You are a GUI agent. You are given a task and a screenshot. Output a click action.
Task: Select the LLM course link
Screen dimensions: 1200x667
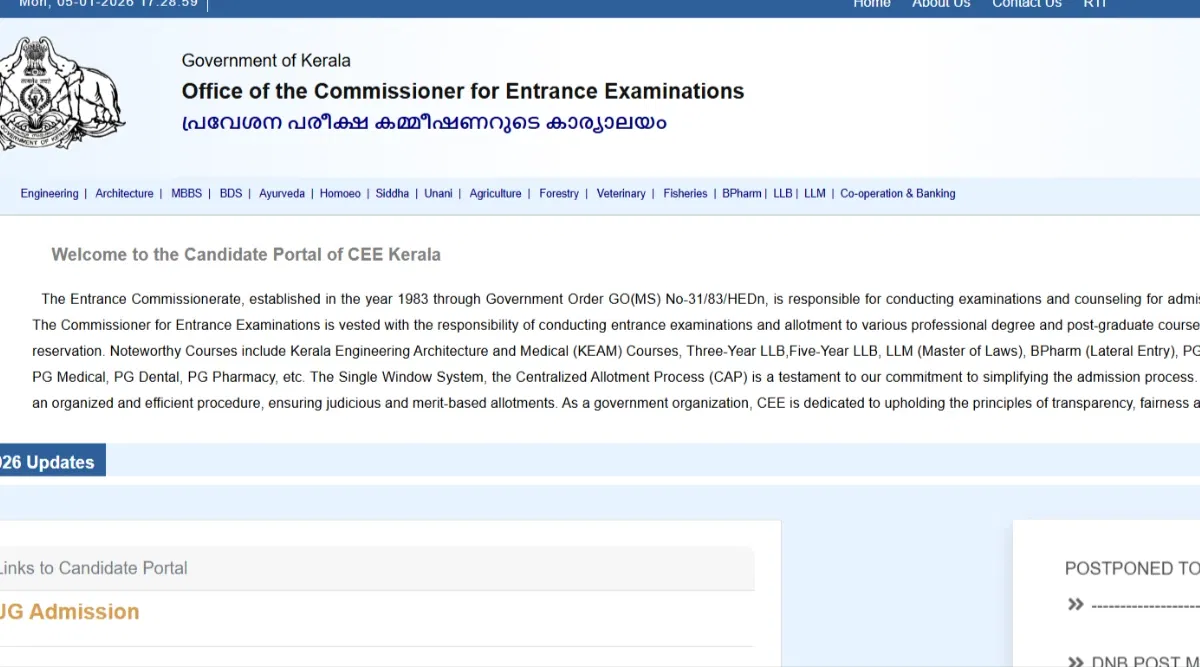[x=815, y=194]
